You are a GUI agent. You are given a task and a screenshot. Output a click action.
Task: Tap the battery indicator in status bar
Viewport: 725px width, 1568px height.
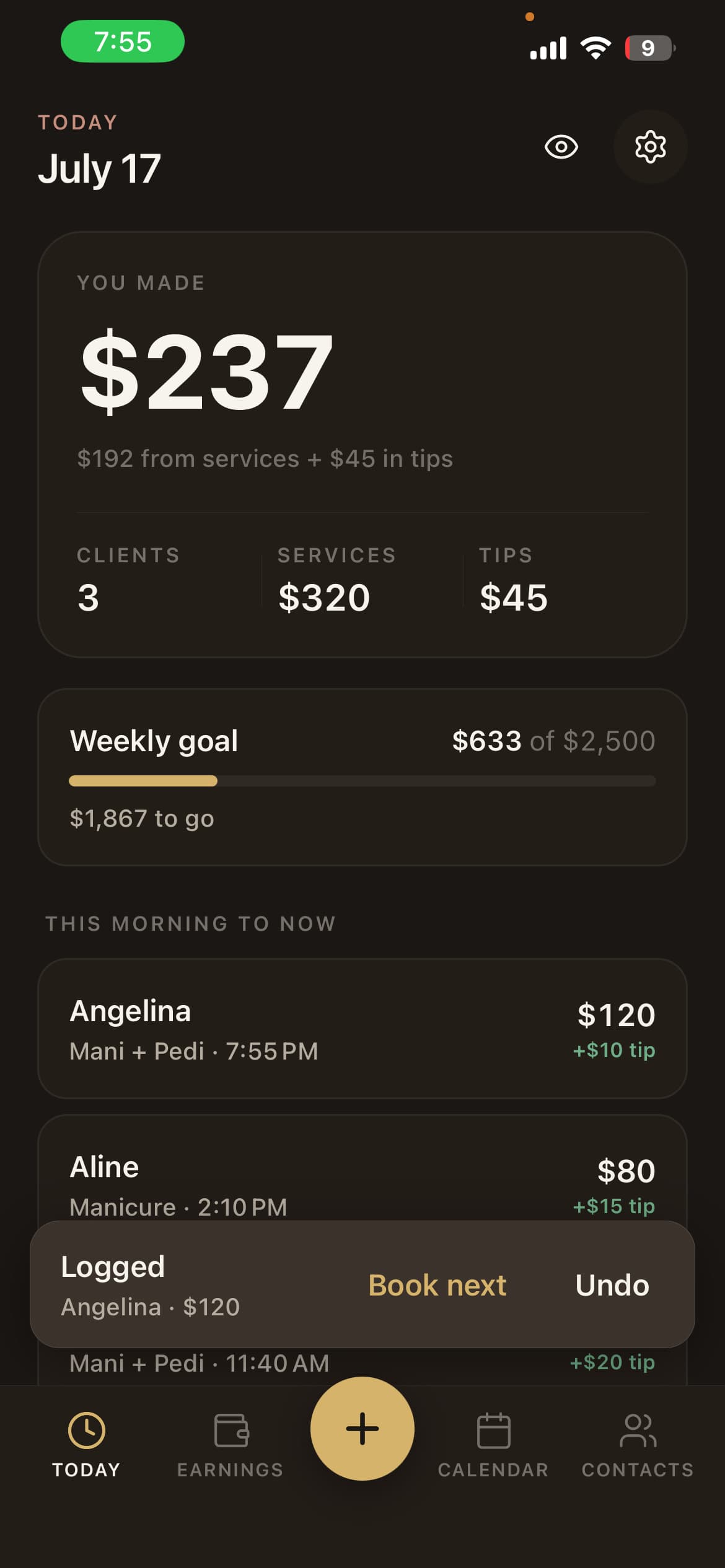(x=650, y=48)
